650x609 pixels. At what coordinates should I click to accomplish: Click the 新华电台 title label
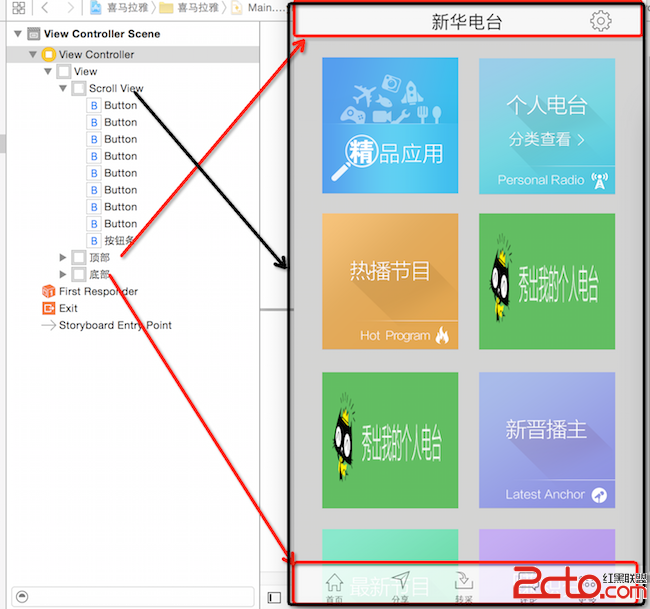click(467, 22)
